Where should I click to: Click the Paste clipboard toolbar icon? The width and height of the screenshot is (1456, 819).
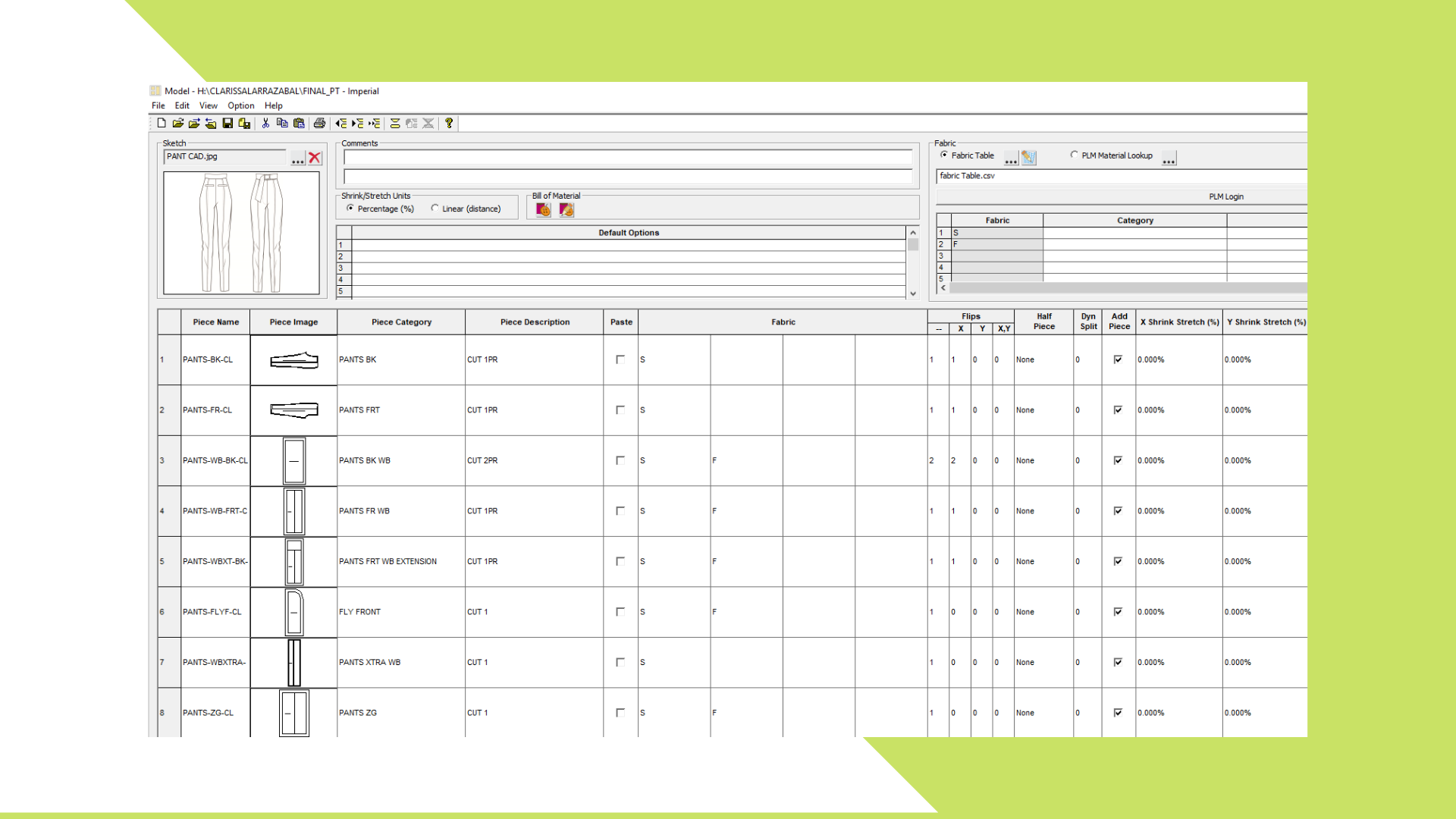(x=299, y=123)
